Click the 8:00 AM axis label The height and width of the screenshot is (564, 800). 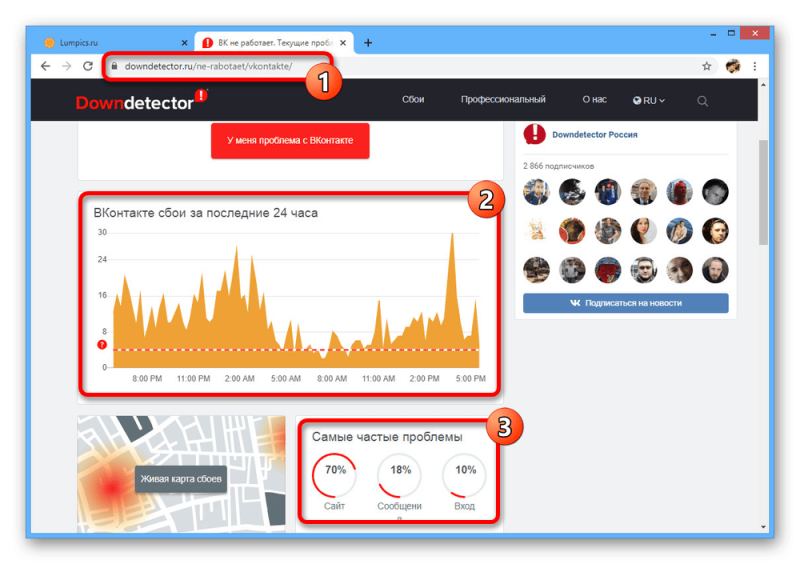332,378
